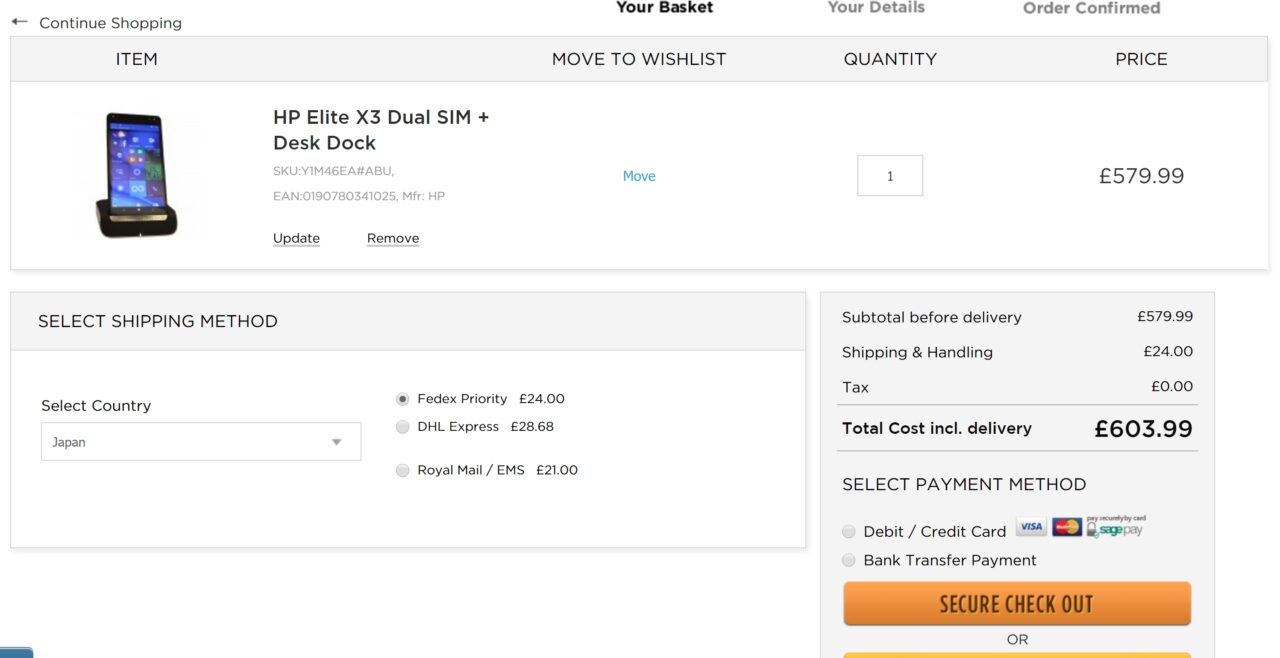Image resolution: width=1280 pixels, height=658 pixels.
Task: Click the Visa card logo
Action: coord(1031,527)
